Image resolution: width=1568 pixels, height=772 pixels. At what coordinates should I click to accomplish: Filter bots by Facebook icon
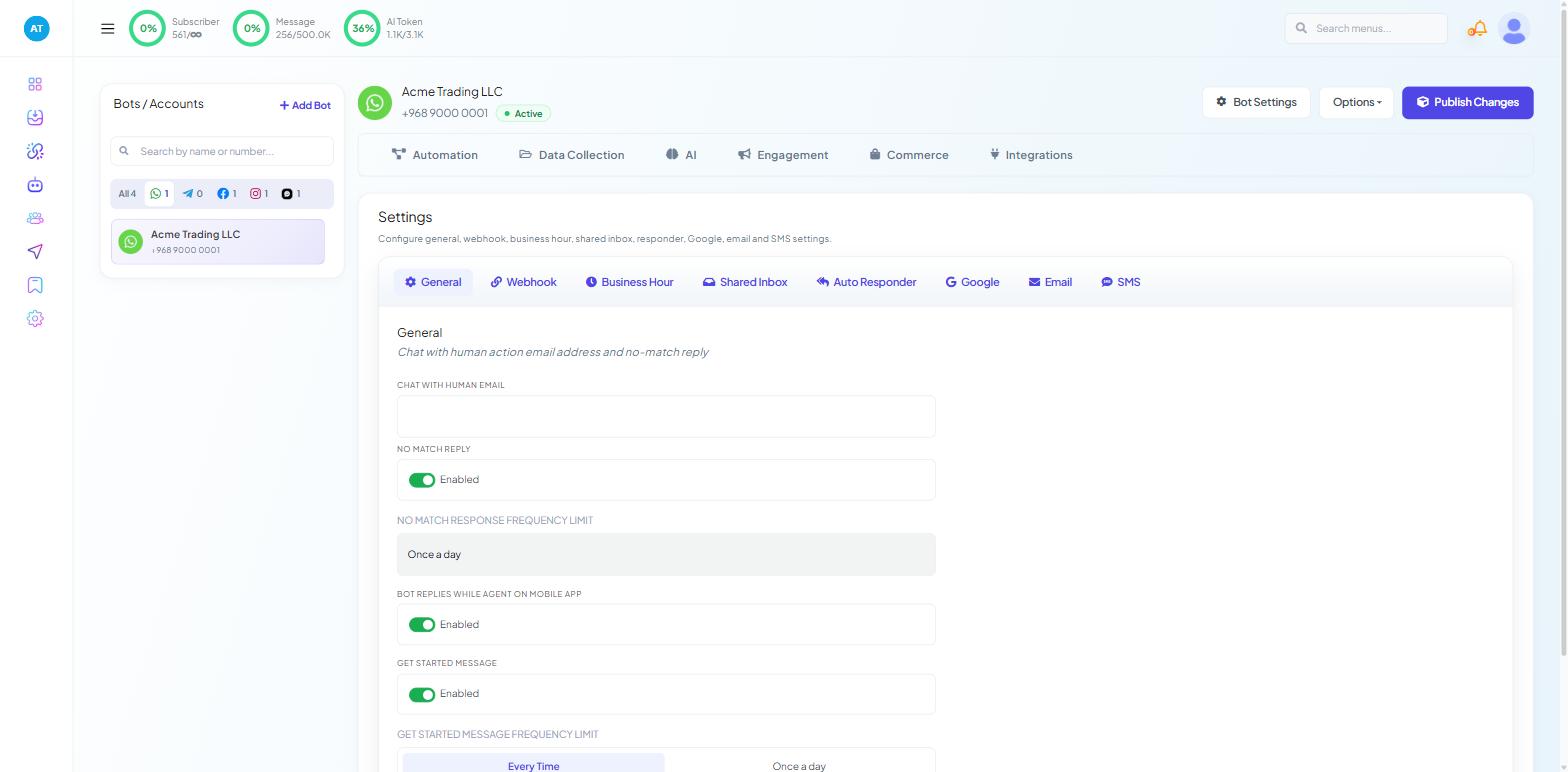pyautogui.click(x=227, y=194)
